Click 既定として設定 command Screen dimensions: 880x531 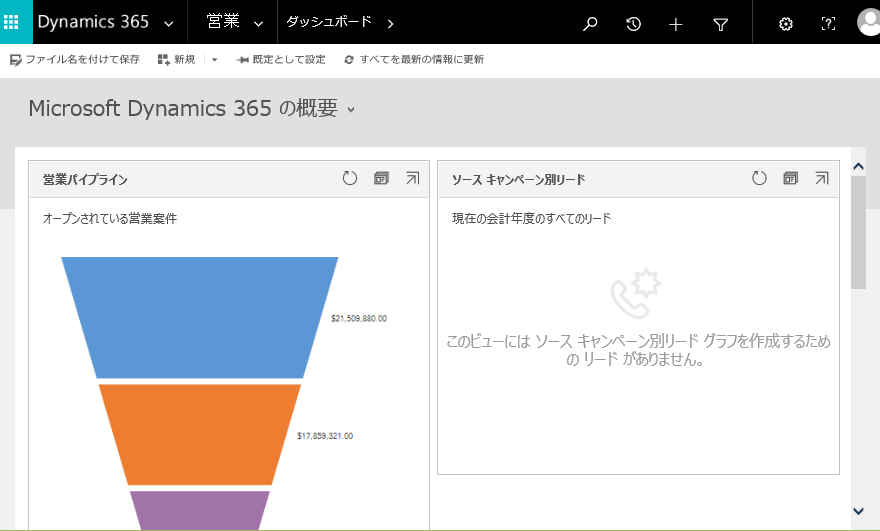point(281,59)
